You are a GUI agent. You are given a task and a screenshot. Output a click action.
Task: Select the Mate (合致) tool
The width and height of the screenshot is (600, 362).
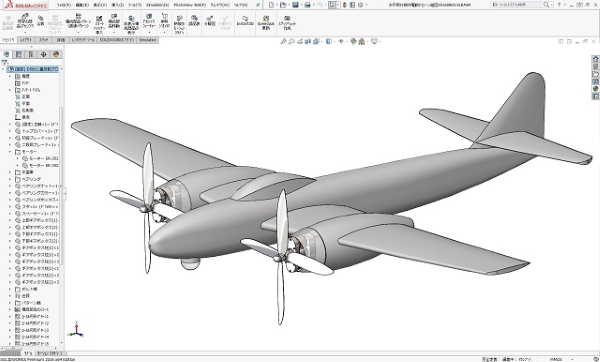click(41, 21)
